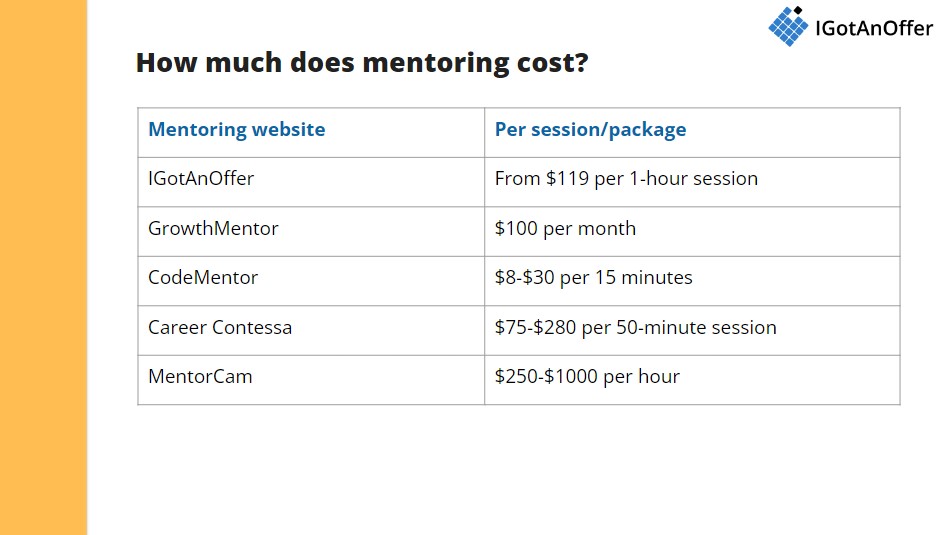Click the '$119' price in first row
The height and width of the screenshot is (535, 942).
click(x=567, y=178)
